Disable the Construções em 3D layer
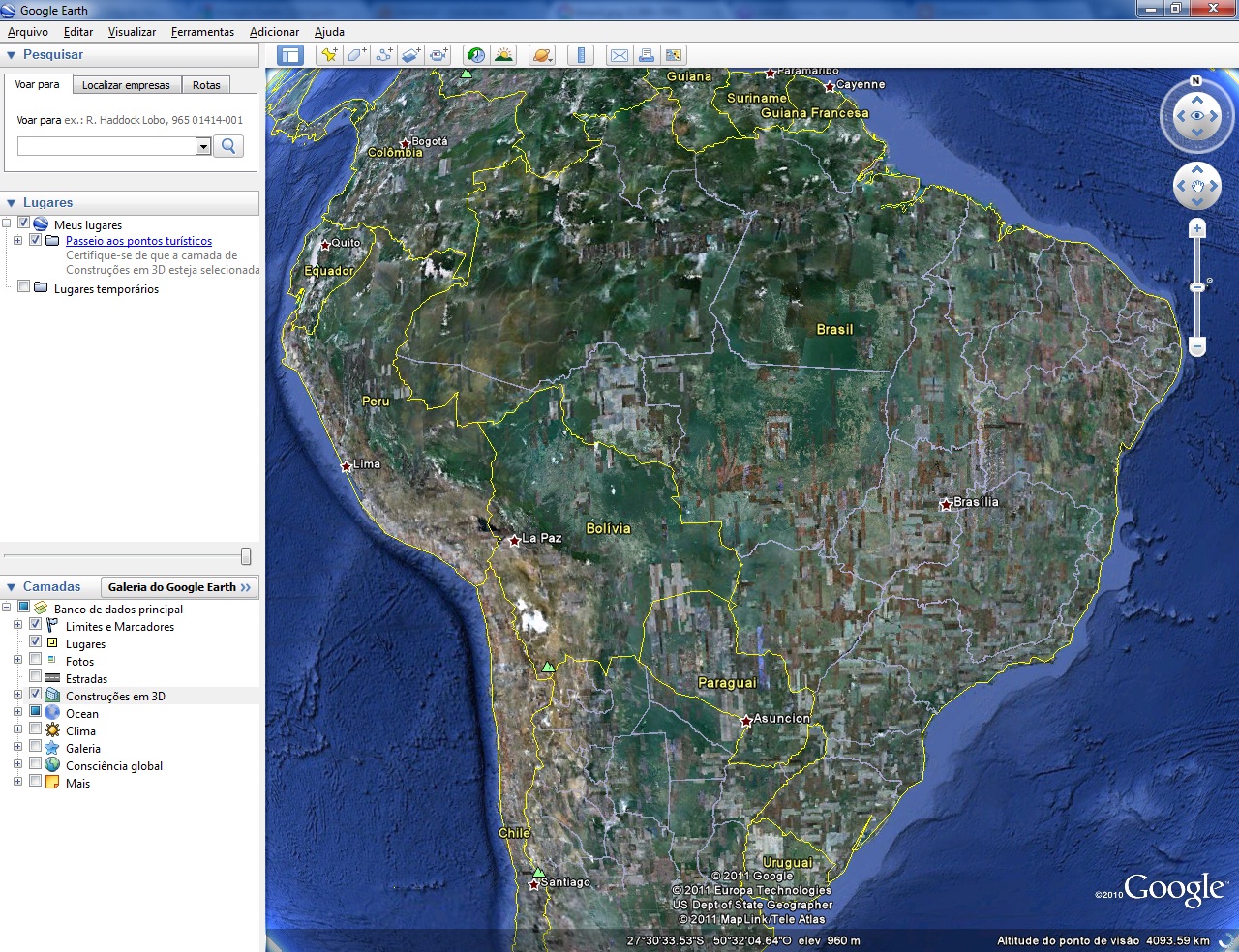The image size is (1239, 952). [x=36, y=696]
